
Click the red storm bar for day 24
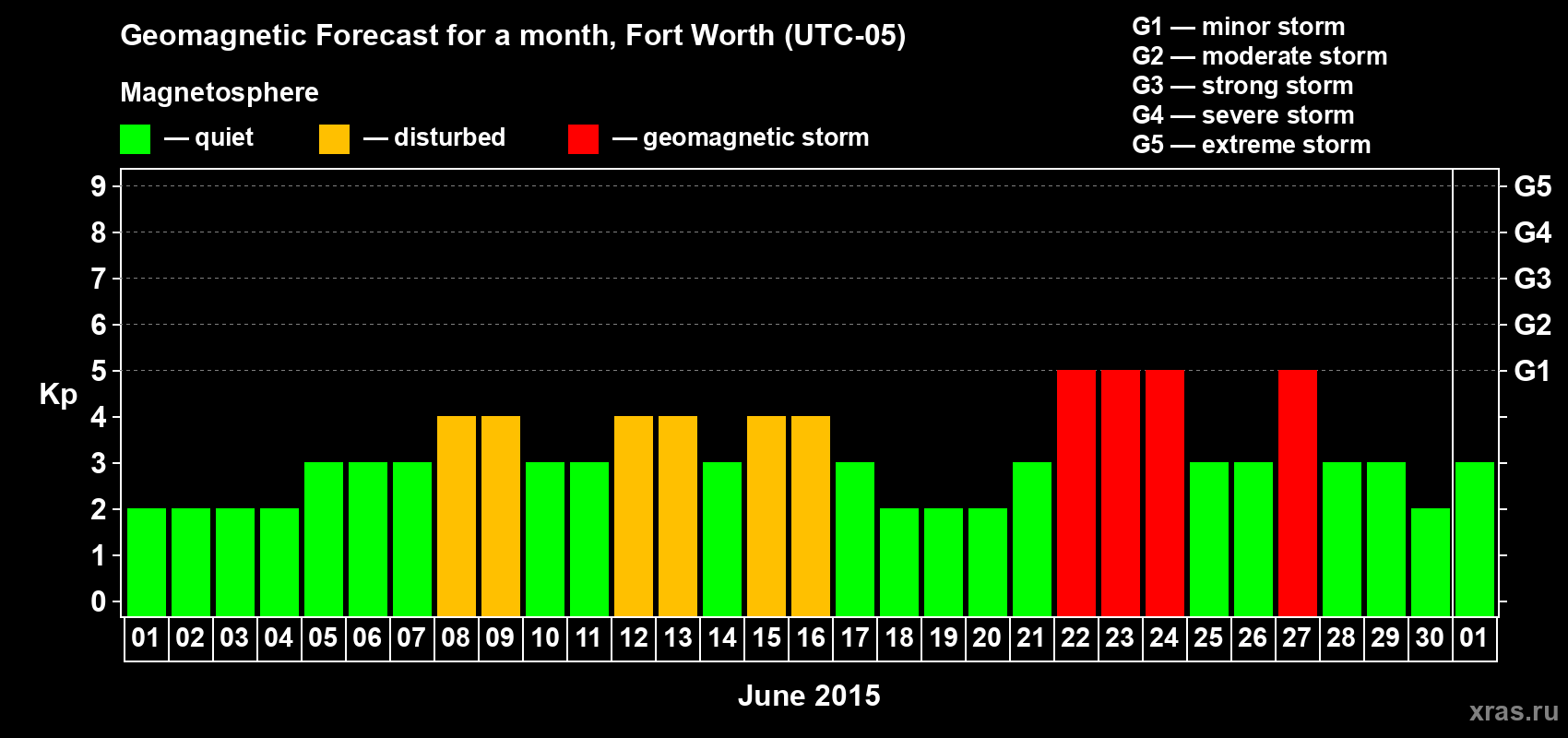coord(1165,493)
